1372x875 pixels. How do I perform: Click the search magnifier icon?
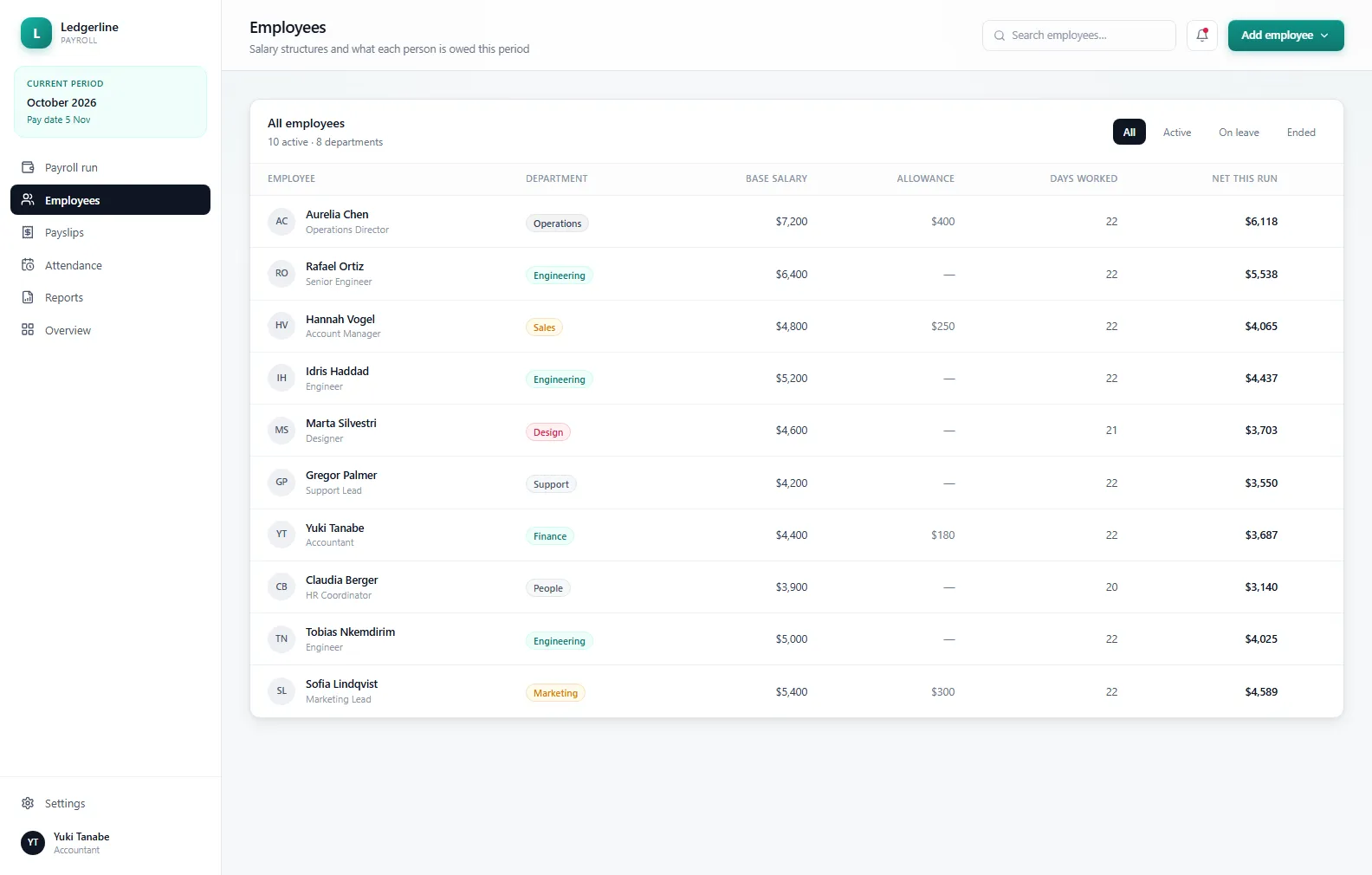1000,36
